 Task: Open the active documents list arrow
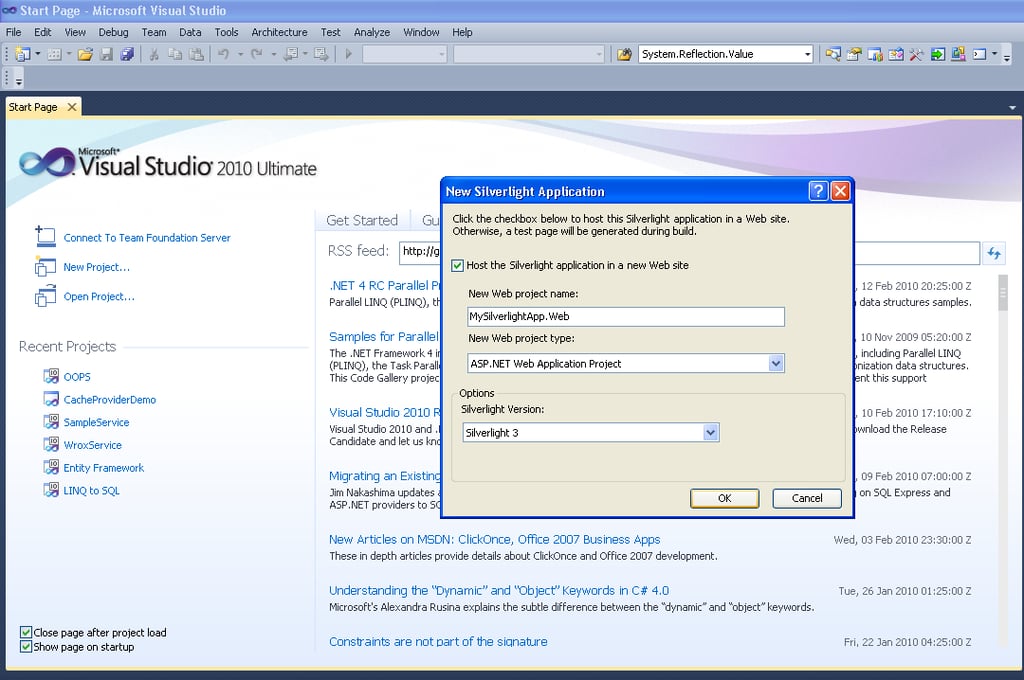pos(1012,107)
